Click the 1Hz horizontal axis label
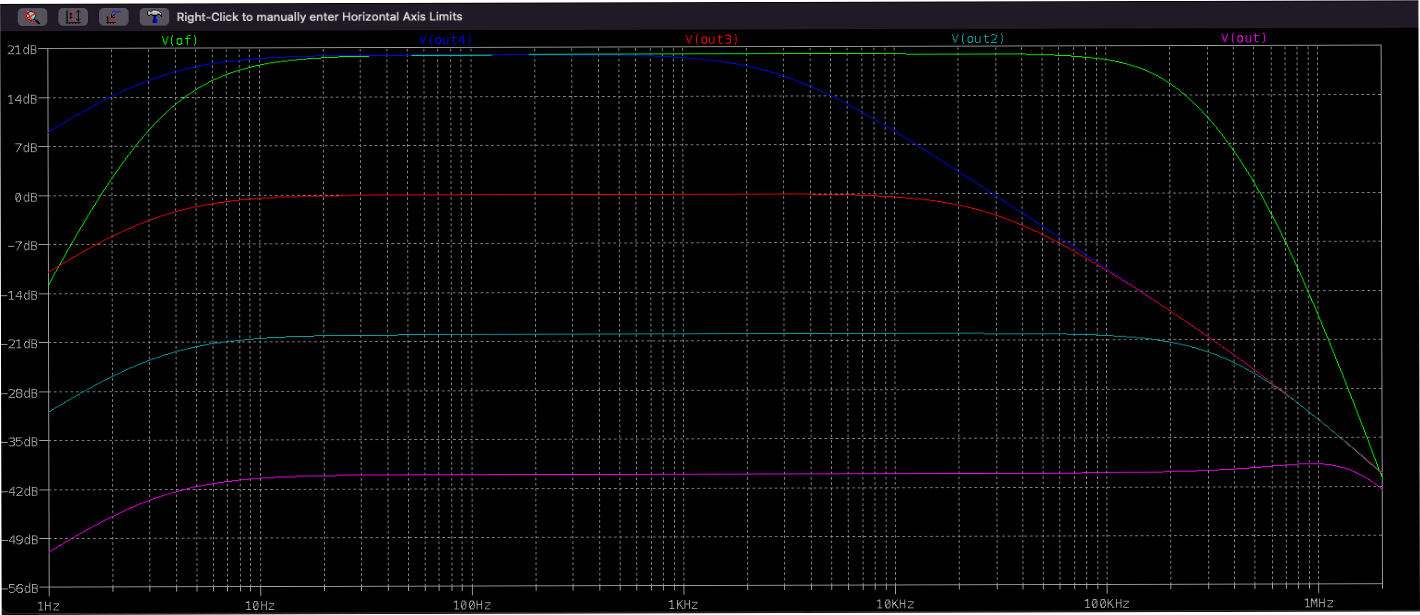1420x615 pixels. point(48,606)
